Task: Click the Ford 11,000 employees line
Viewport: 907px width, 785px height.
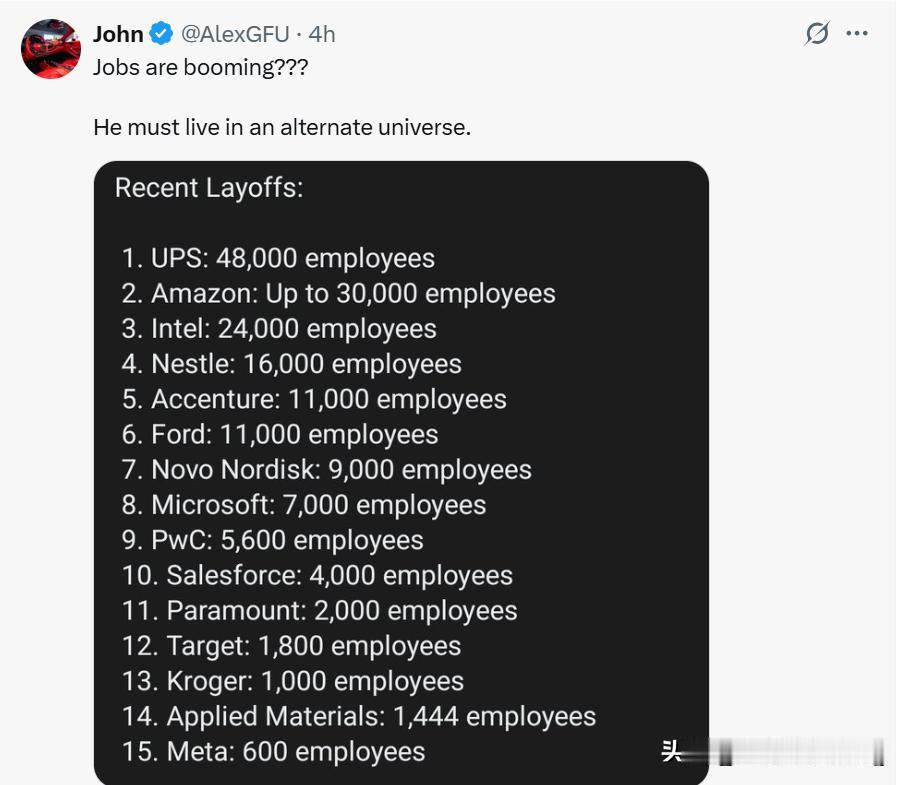Action: click(x=280, y=434)
